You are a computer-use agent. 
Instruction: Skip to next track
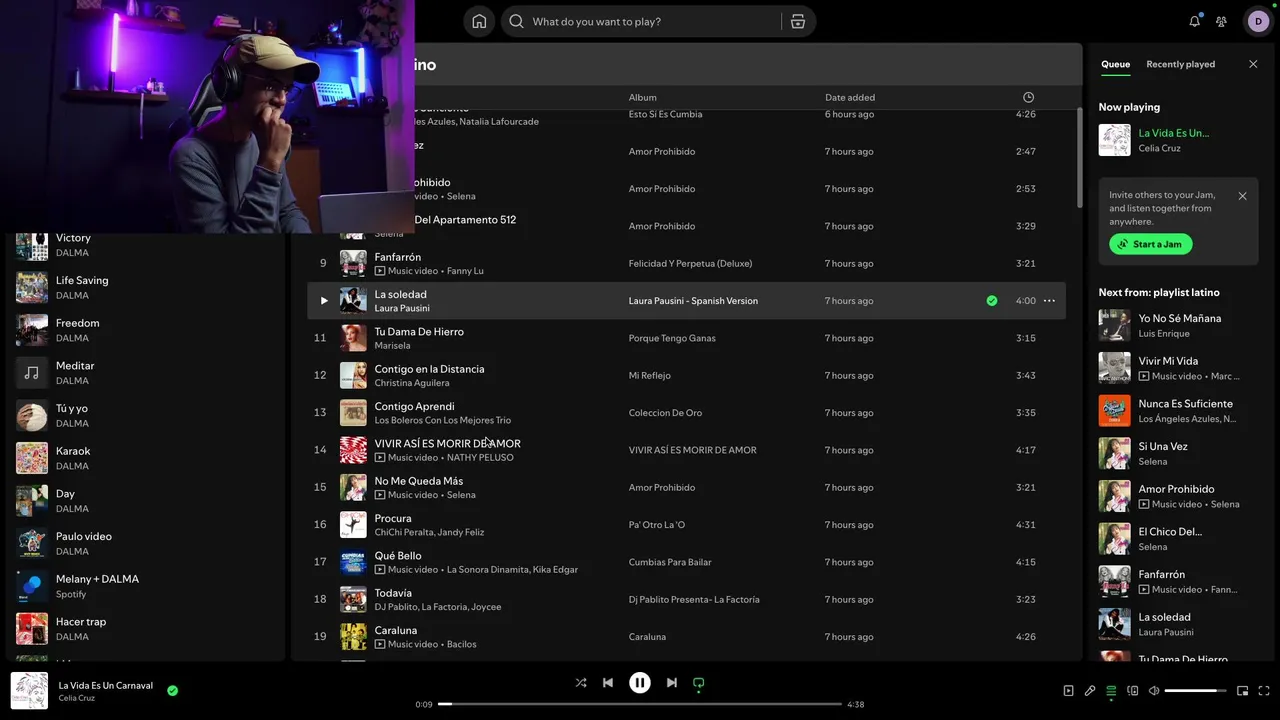[x=672, y=683]
